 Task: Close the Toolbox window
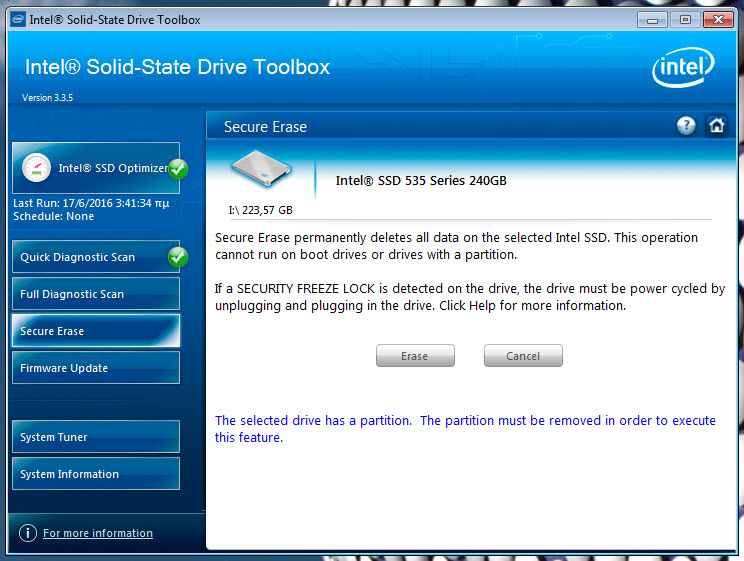pos(718,20)
